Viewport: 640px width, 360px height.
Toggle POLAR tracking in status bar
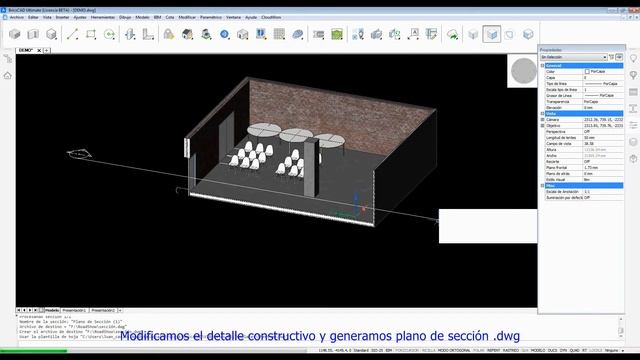[478, 350]
